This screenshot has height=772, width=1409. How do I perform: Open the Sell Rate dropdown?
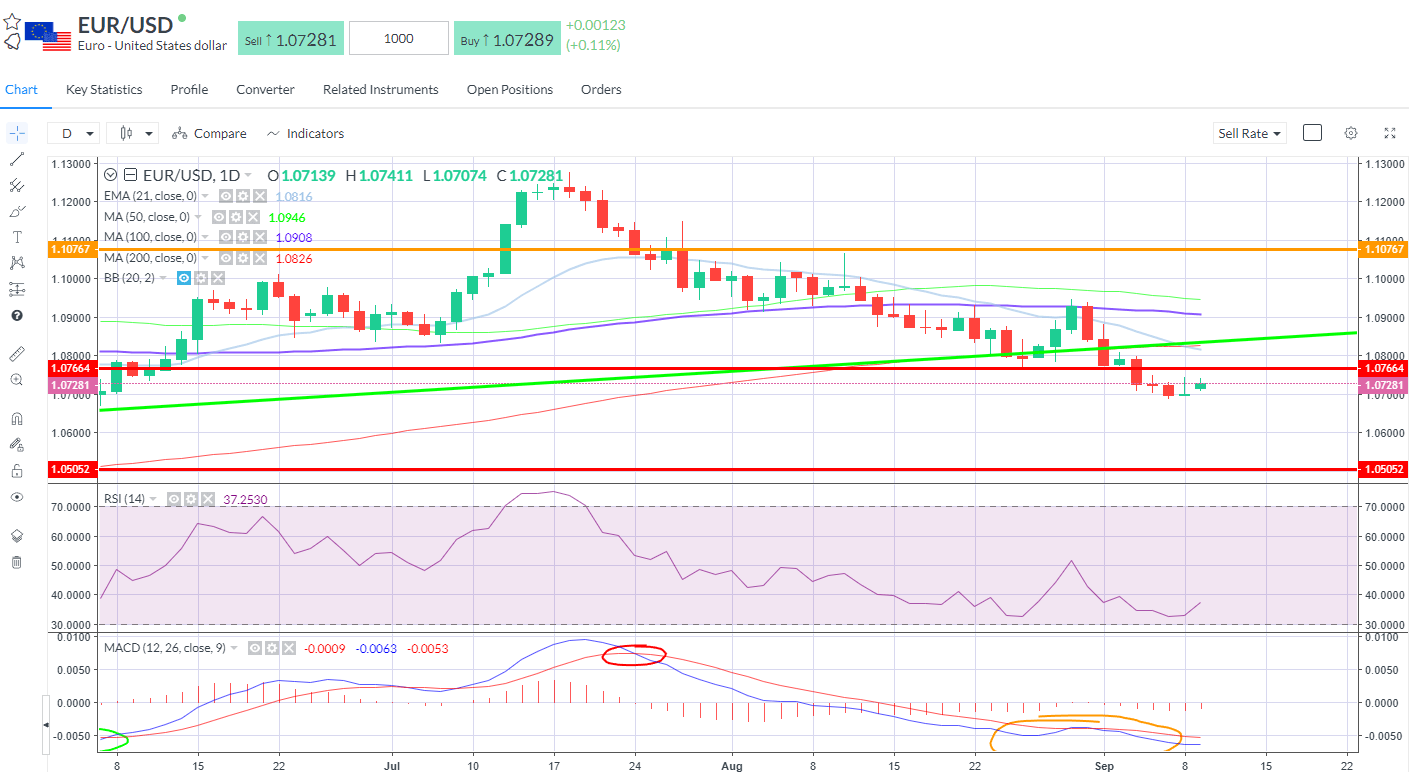1250,133
